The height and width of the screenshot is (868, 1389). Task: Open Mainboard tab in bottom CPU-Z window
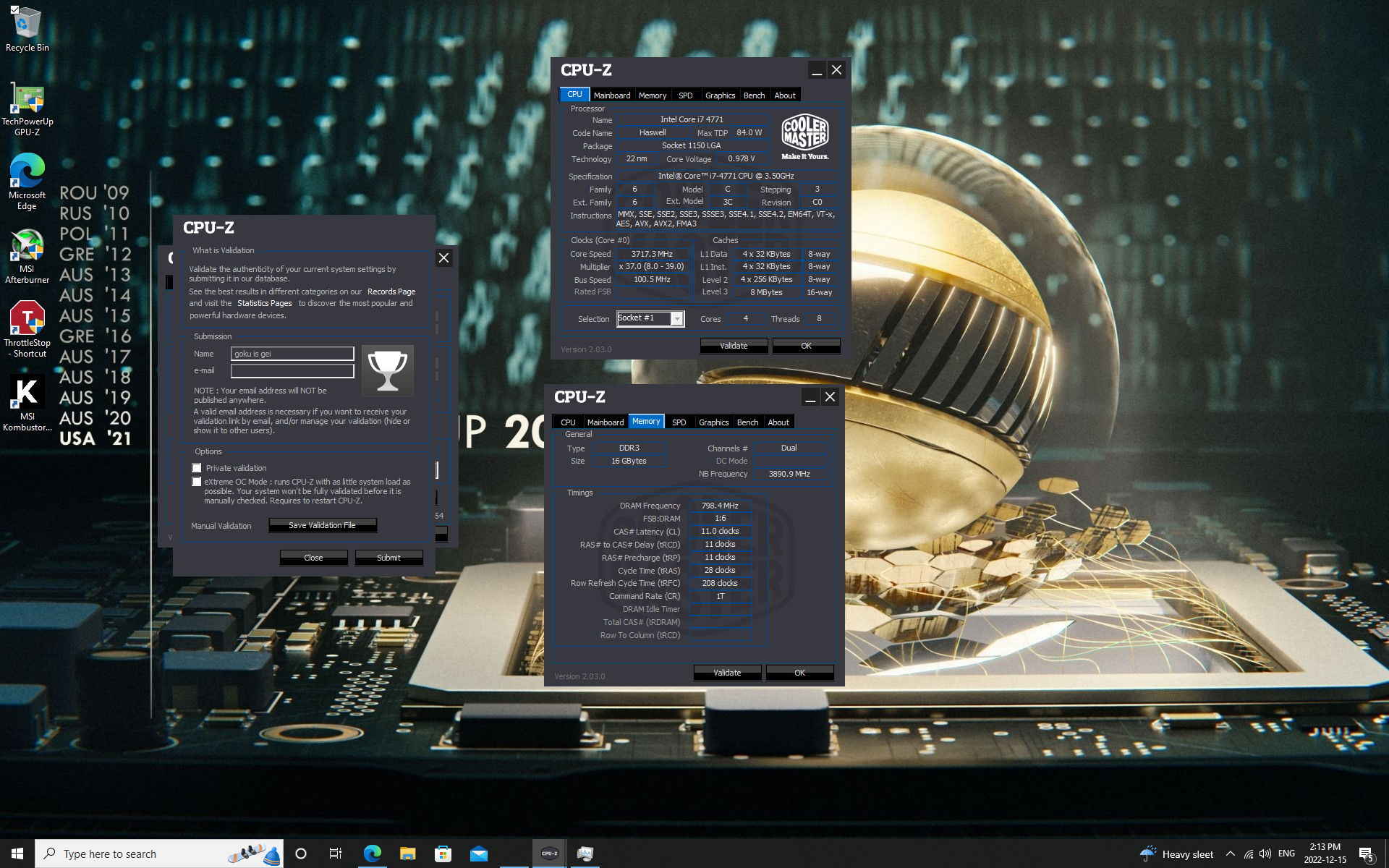point(606,422)
